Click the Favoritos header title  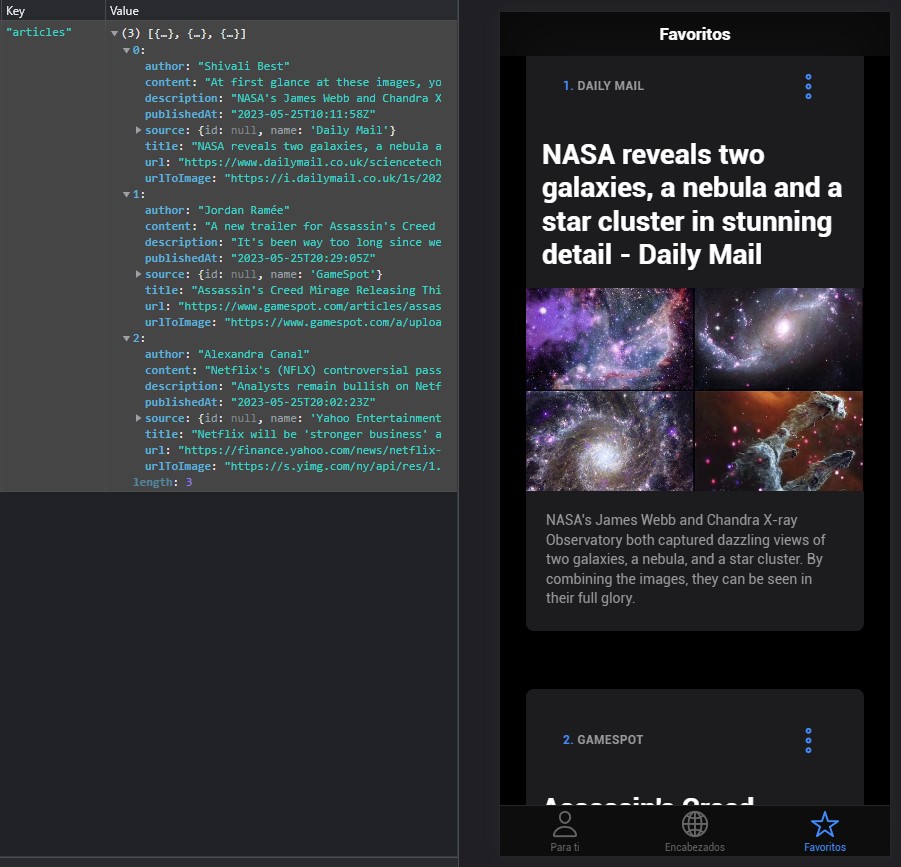click(x=695, y=34)
